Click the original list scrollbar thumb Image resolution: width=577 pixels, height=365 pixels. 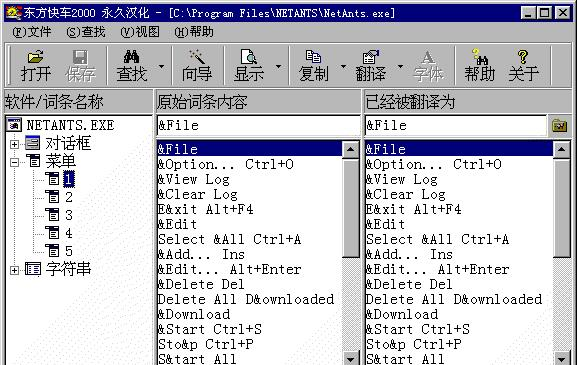[x=350, y=208]
